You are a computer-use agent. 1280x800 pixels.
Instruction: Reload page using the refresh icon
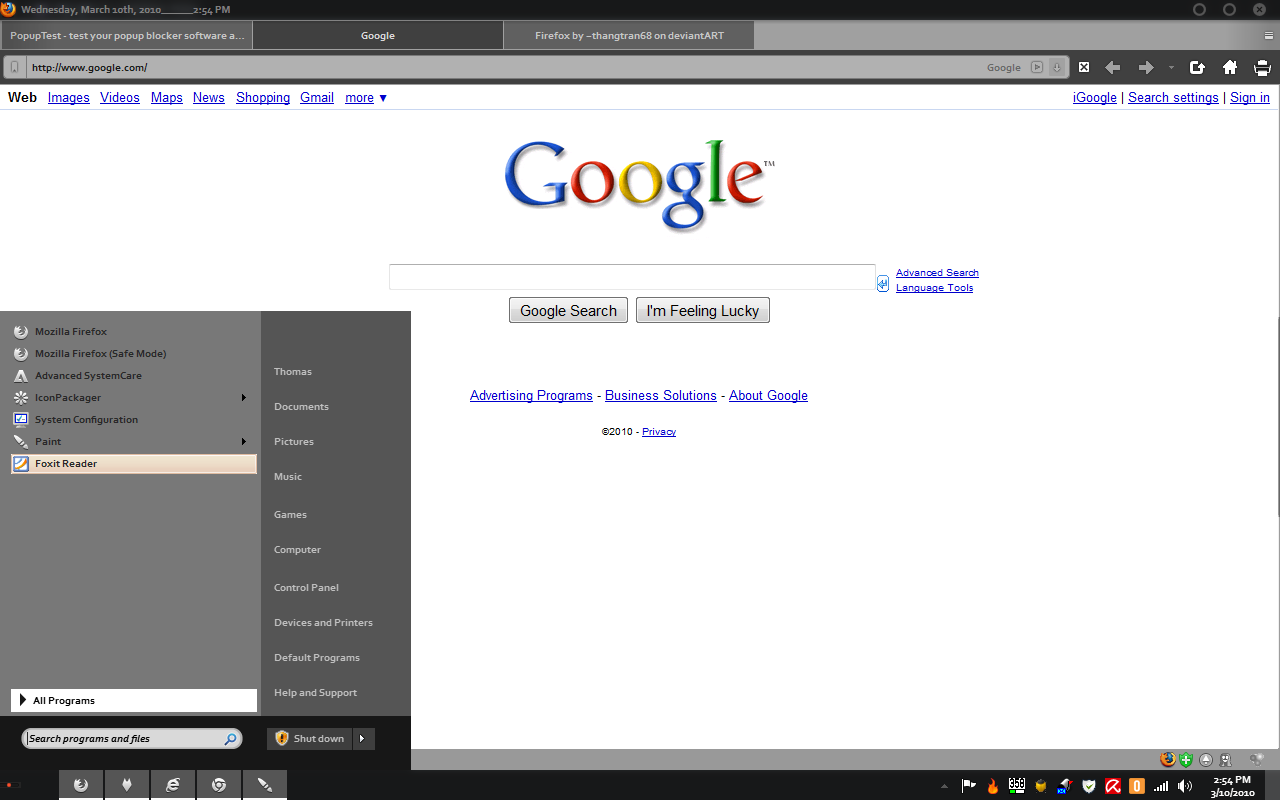[x=1197, y=67]
